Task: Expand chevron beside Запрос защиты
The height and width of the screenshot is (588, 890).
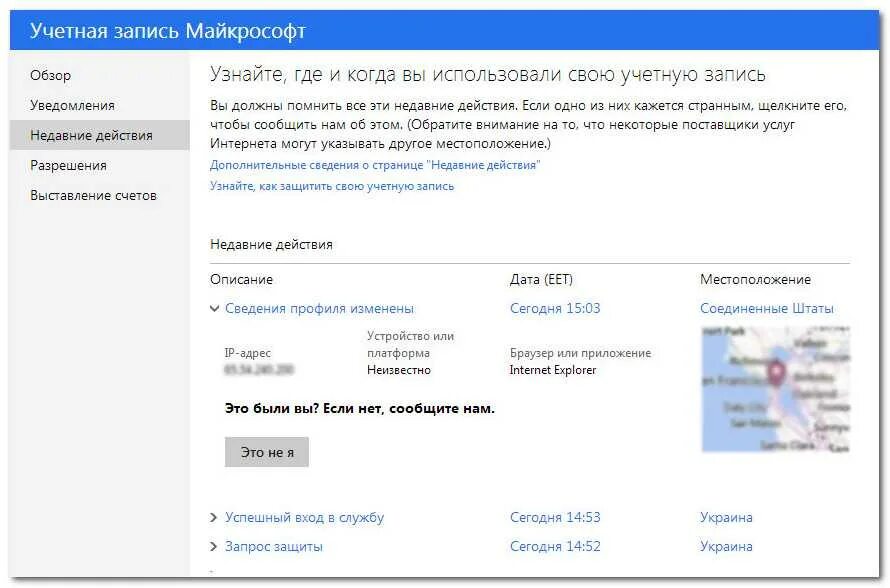Action: coord(213,547)
